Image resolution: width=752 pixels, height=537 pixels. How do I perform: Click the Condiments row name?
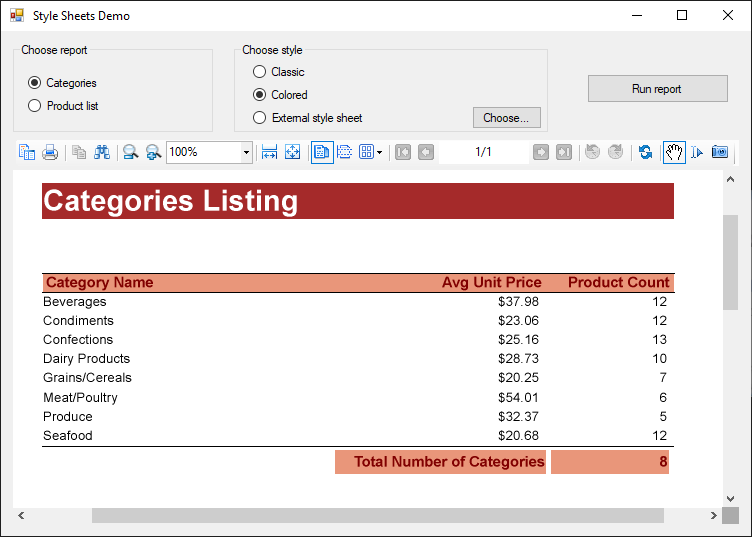click(x=78, y=321)
